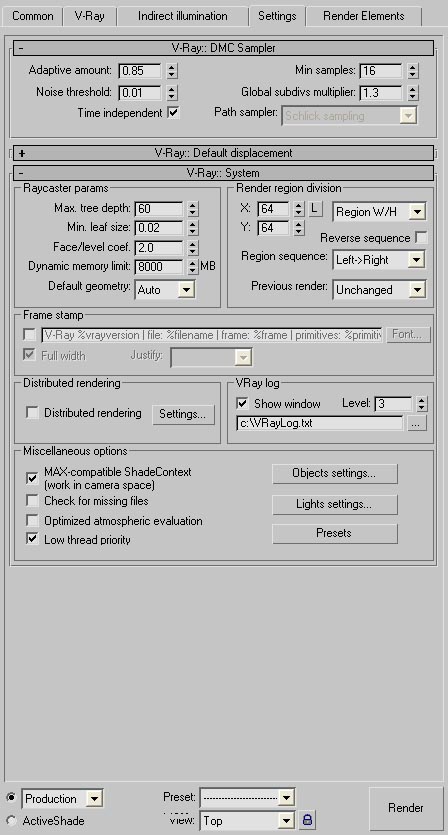448x835 pixels.
Task: Click Dynamic memory limit spinner arrows
Action: pos(192,266)
